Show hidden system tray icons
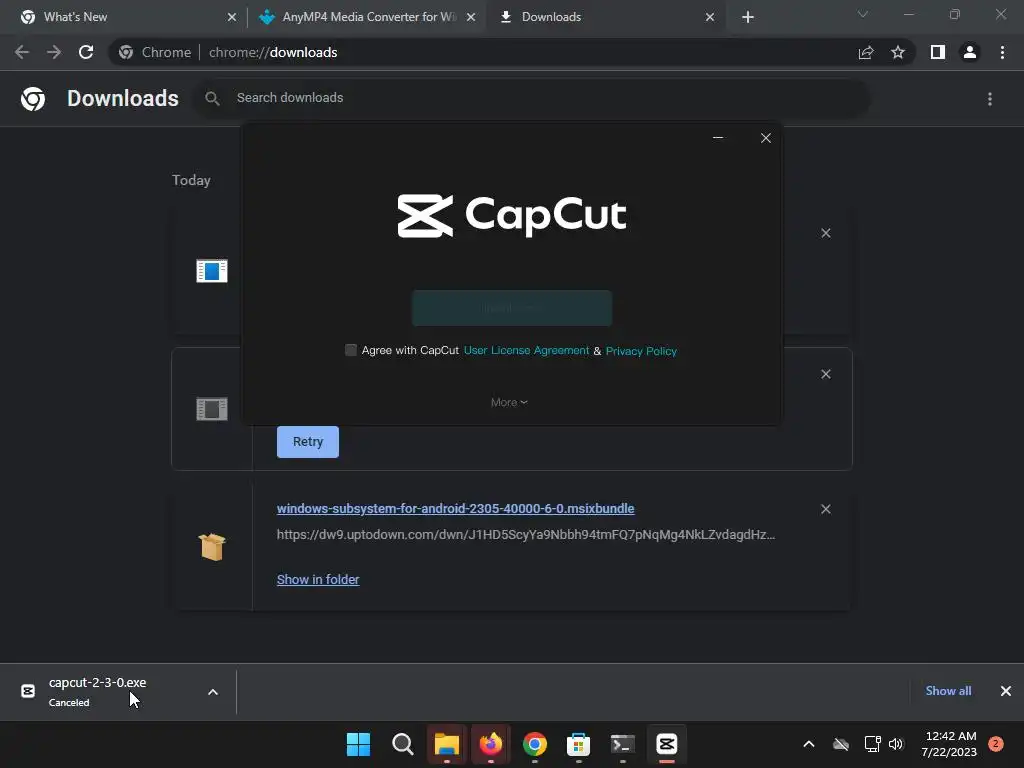 [x=808, y=744]
